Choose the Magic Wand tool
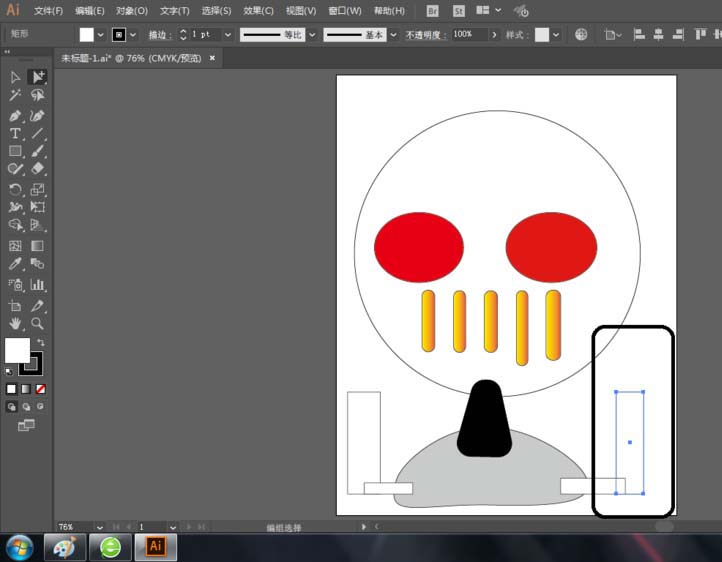Image resolution: width=722 pixels, height=562 pixels. click(x=15, y=96)
